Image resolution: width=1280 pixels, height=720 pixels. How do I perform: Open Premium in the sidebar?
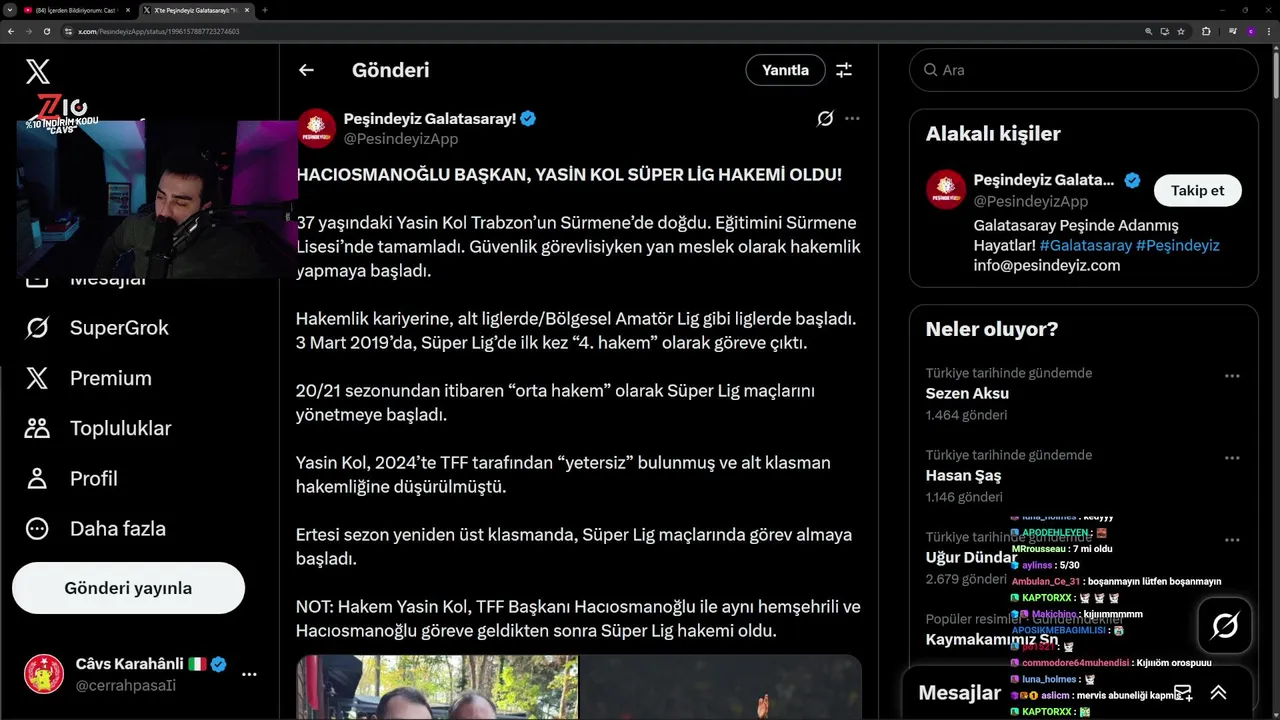click(88, 378)
